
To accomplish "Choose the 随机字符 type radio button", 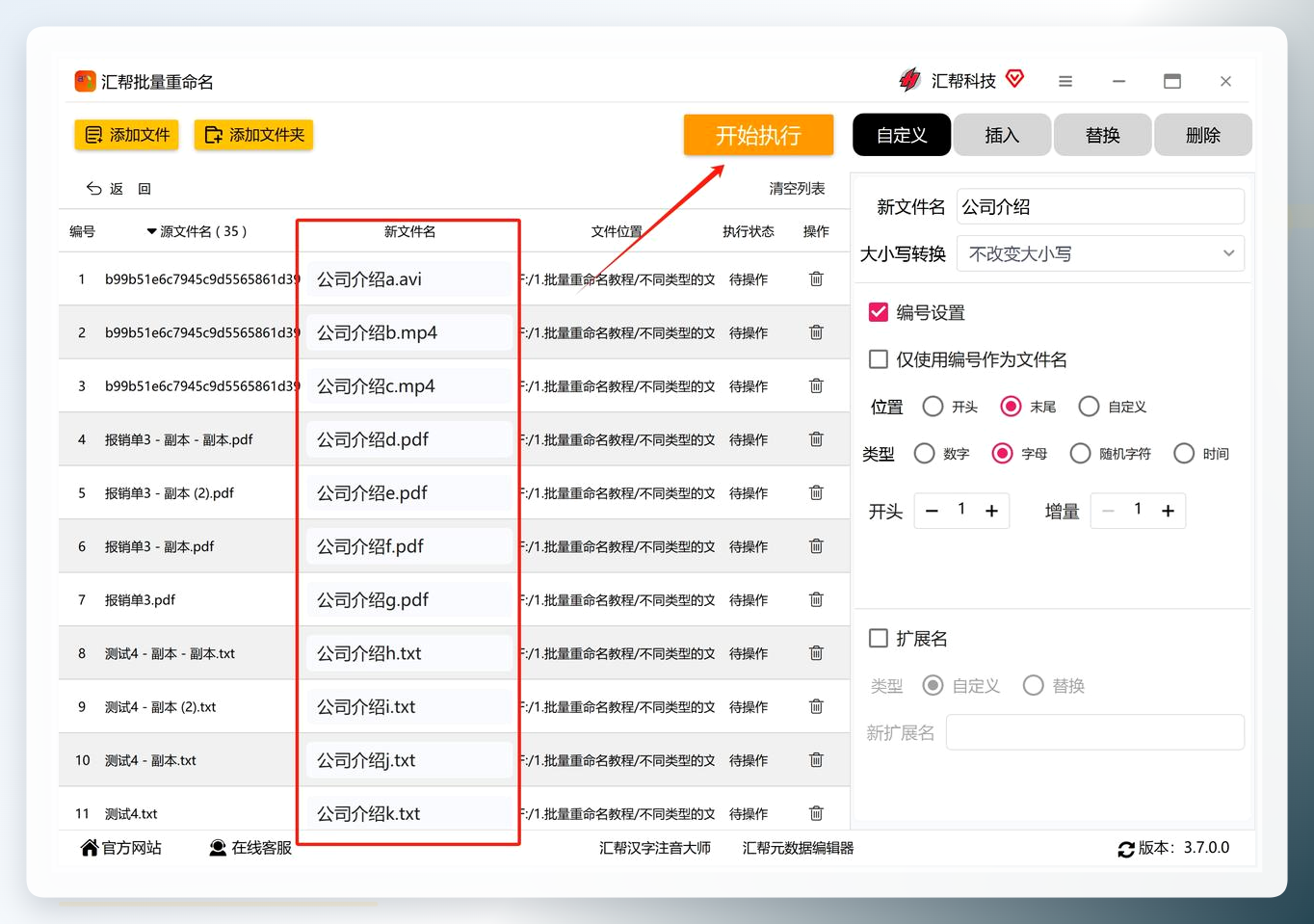I will click(1080, 453).
